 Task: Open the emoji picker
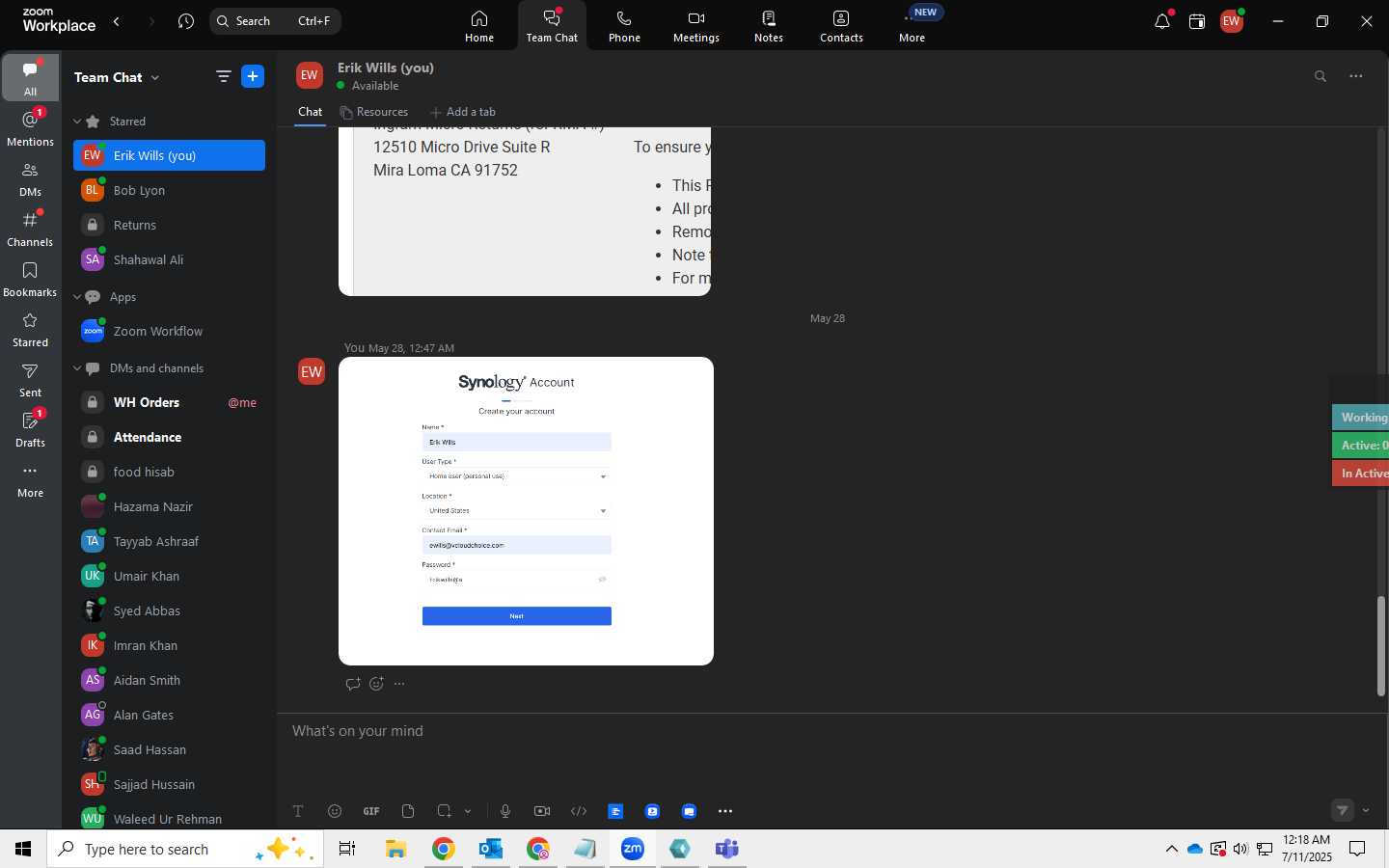pyautogui.click(x=335, y=811)
